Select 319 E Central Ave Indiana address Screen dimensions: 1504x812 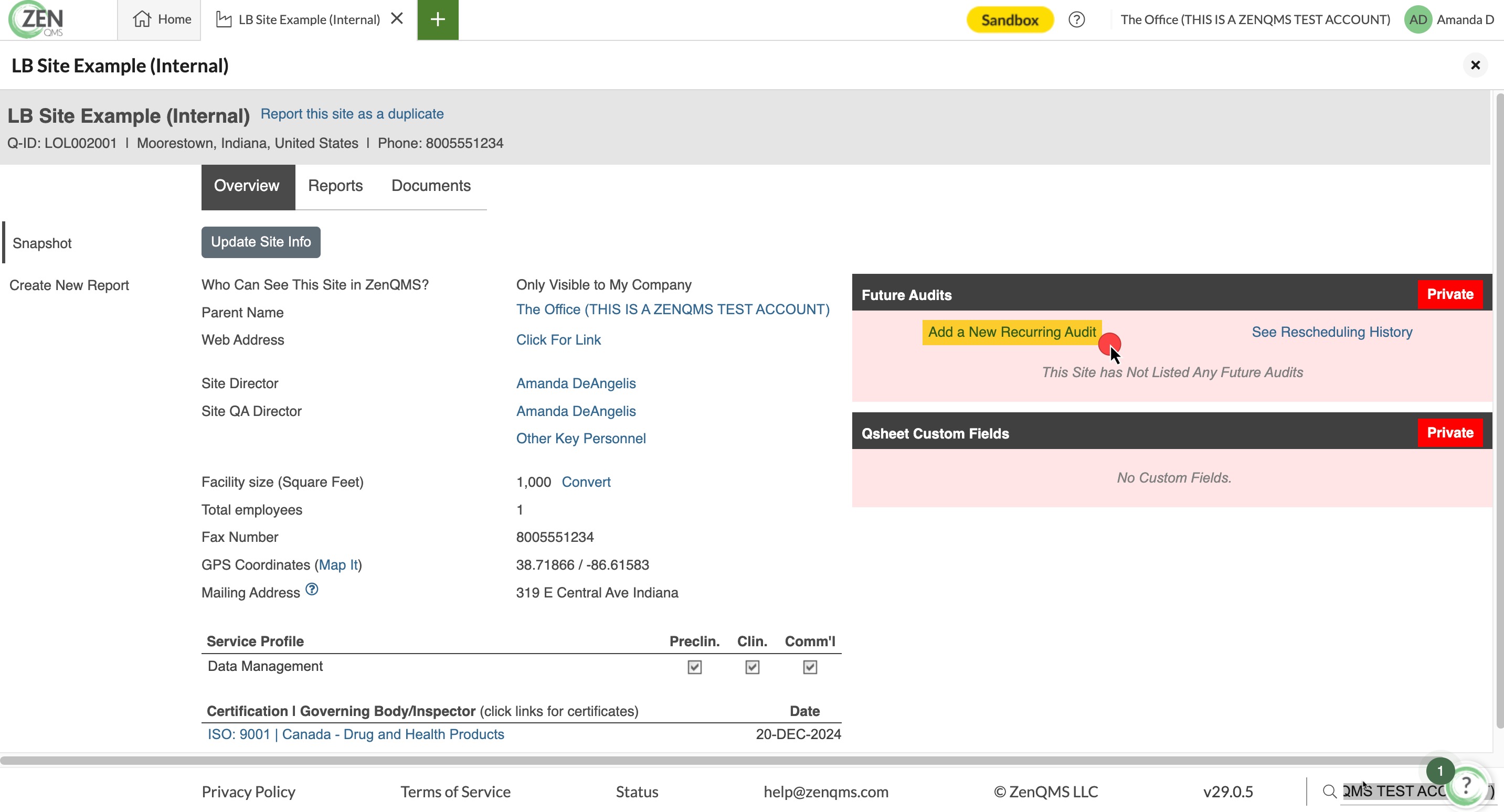click(597, 593)
